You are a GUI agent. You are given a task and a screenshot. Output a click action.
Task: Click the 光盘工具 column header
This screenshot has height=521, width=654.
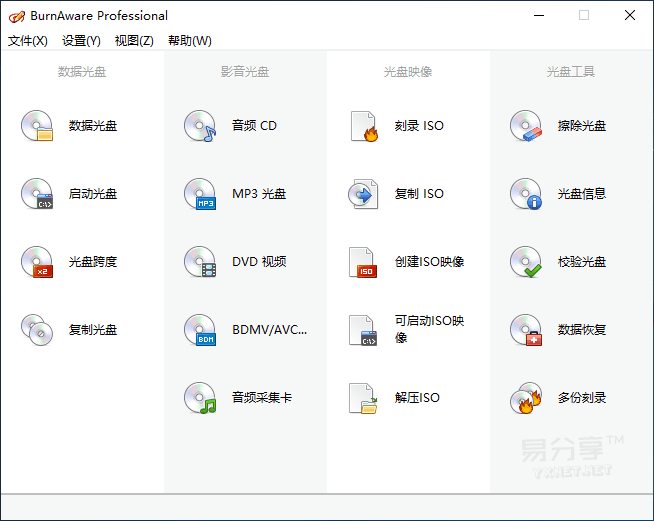tap(571, 72)
